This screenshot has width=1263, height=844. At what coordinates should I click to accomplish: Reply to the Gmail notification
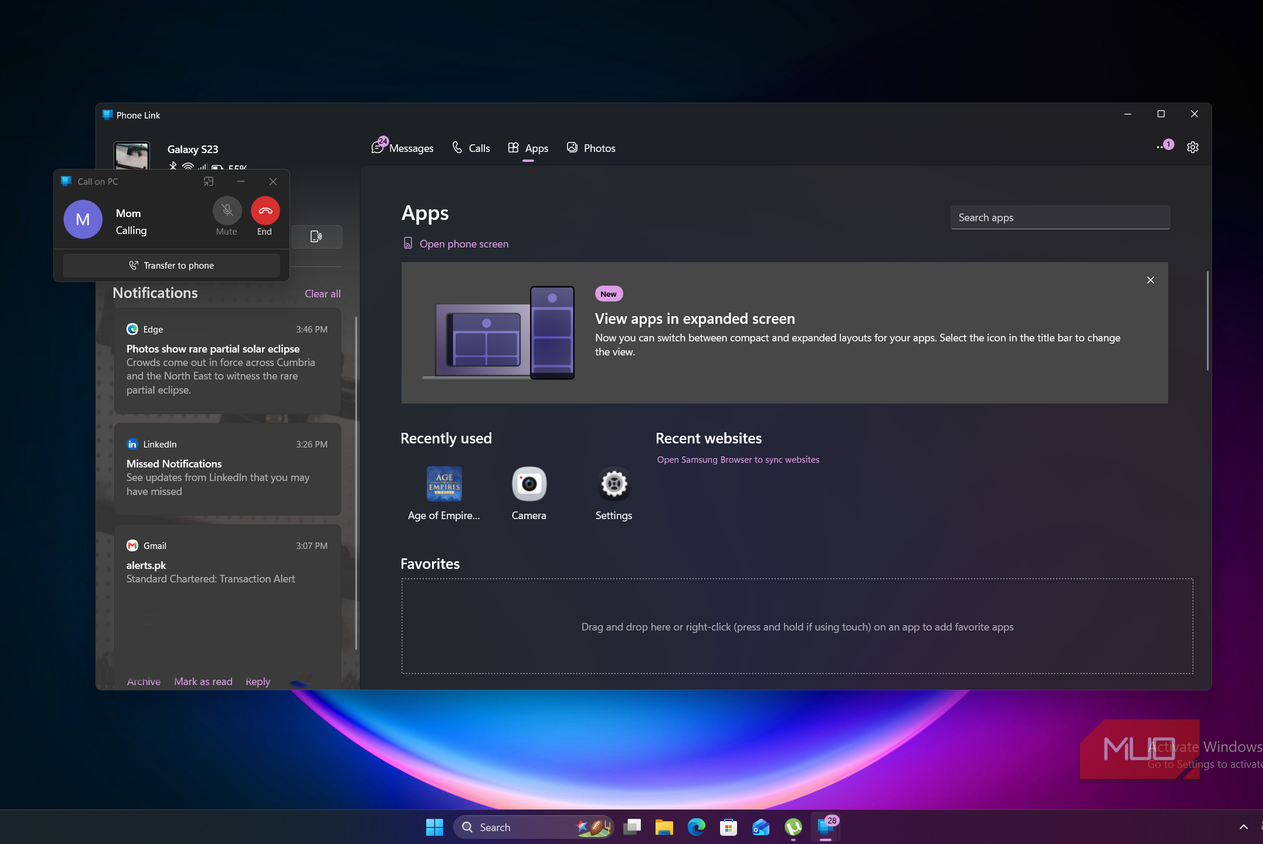click(258, 682)
